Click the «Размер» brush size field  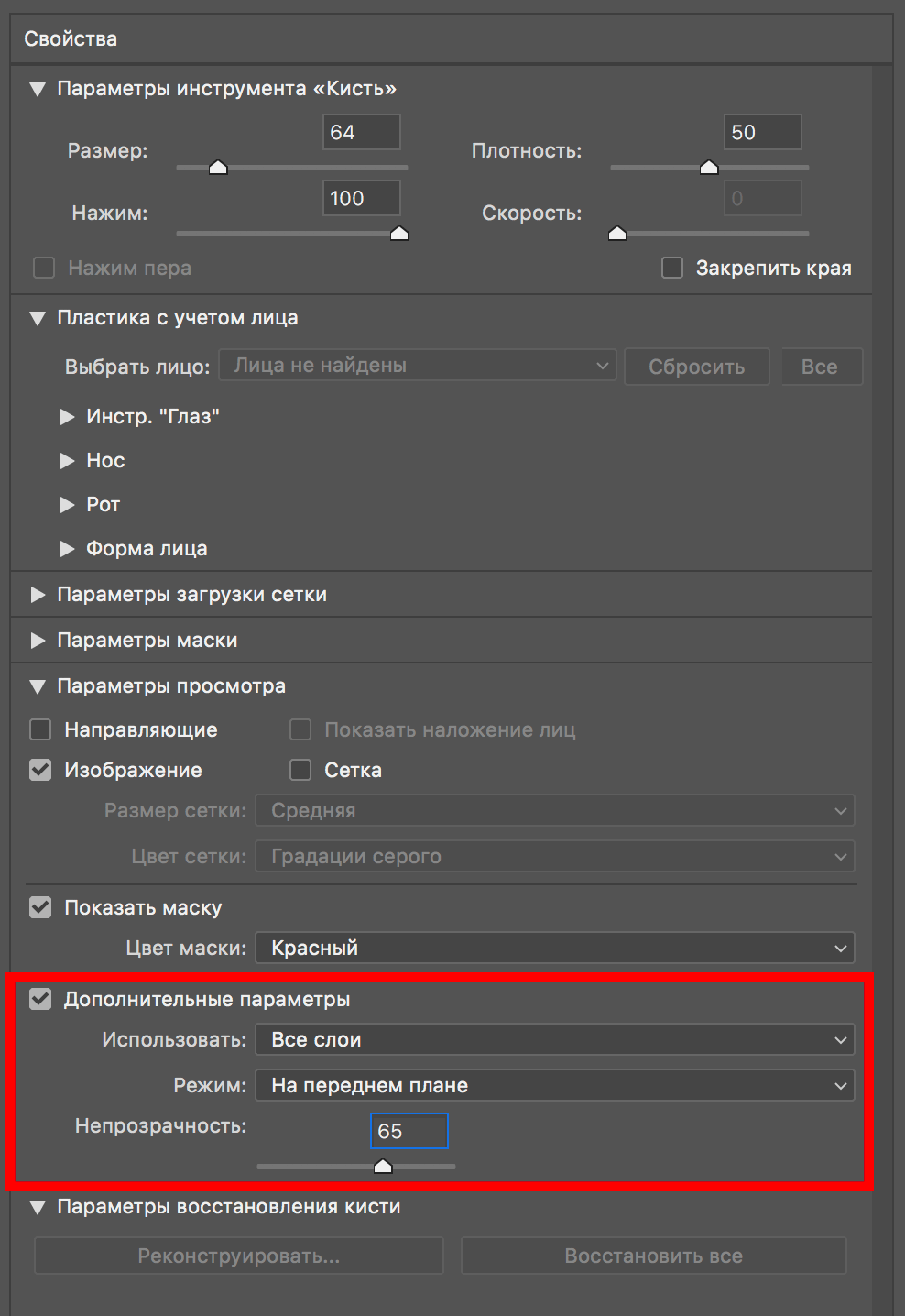tap(361, 132)
